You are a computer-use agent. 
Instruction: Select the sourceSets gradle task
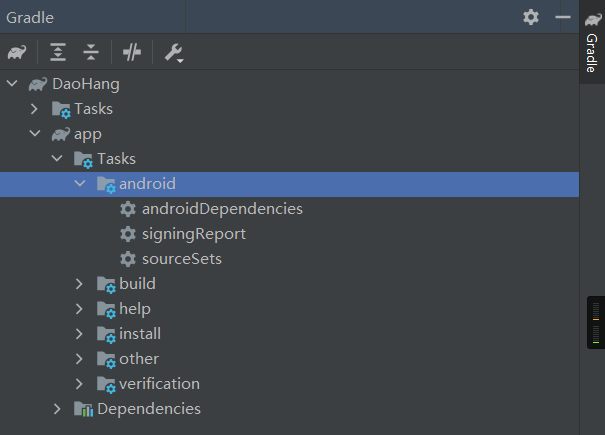pos(181,259)
